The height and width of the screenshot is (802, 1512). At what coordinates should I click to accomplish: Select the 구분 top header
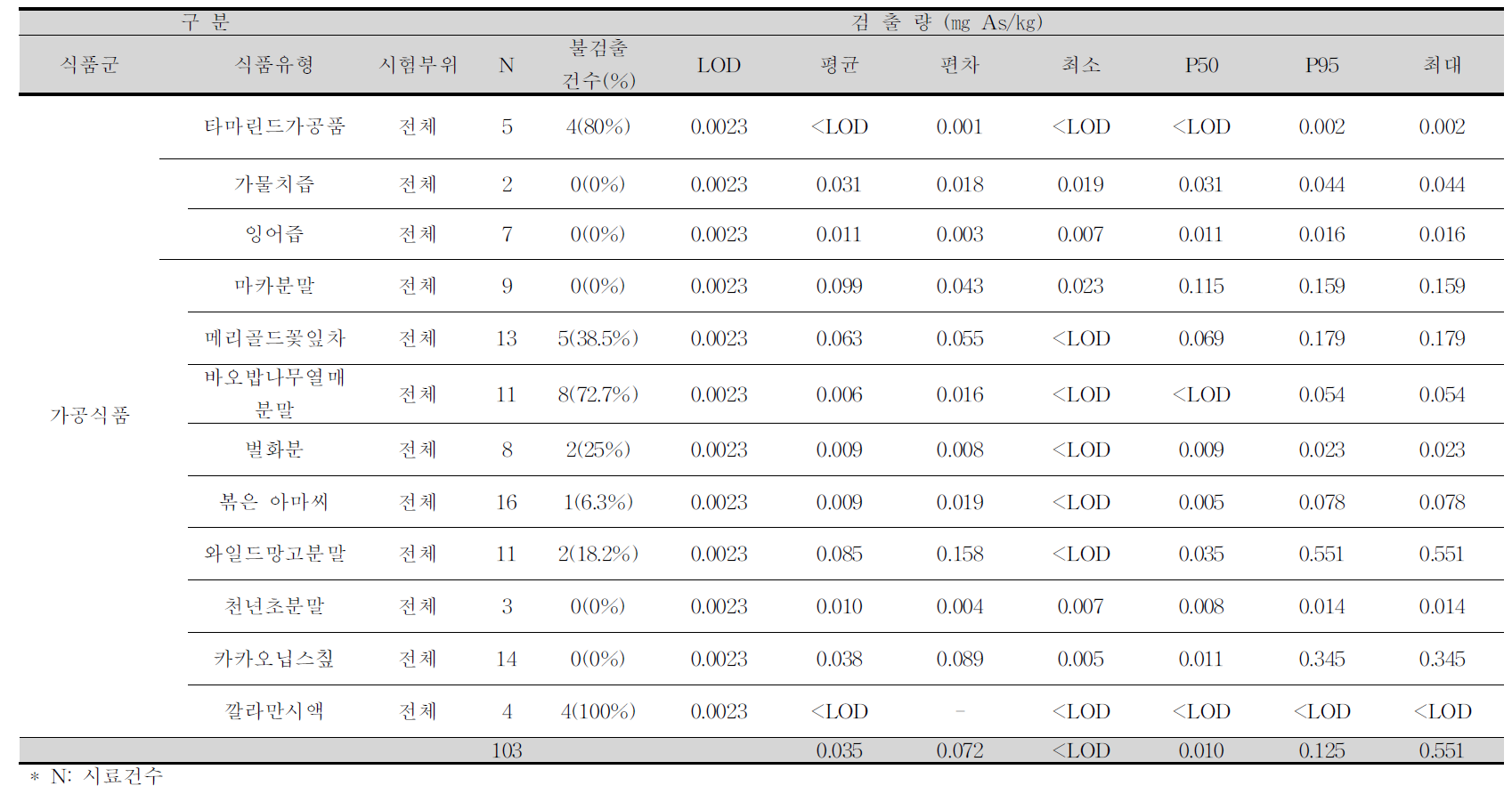pyautogui.click(x=206, y=22)
